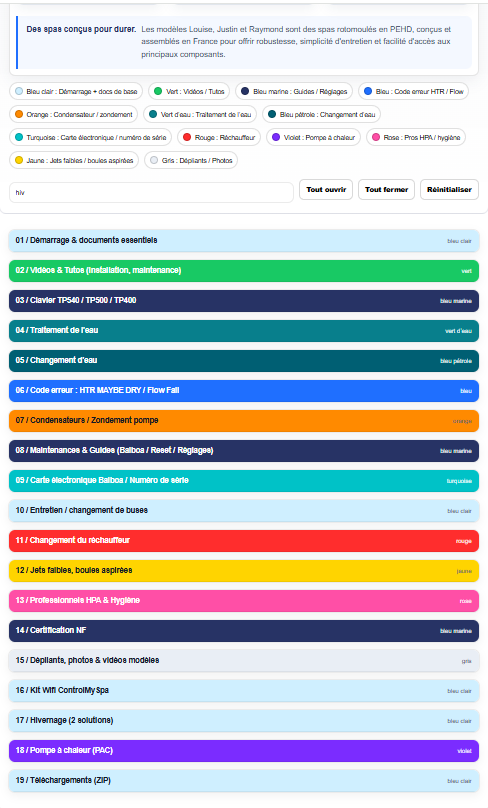This screenshot has width=488, height=808.
Task: Choose Turquoise : Carte électronique chip
Action: click(x=90, y=138)
